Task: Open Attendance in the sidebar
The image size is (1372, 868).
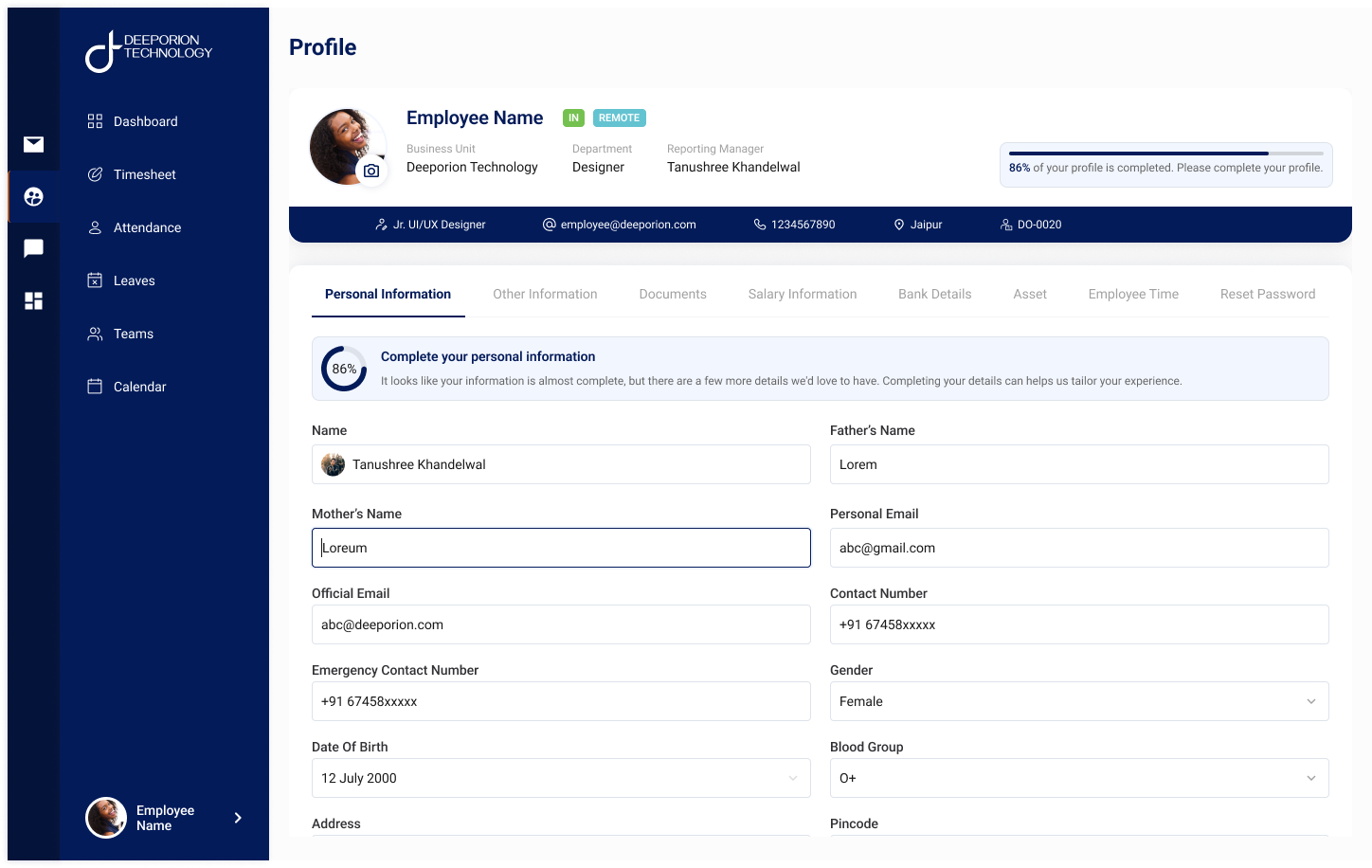Action: point(147,227)
